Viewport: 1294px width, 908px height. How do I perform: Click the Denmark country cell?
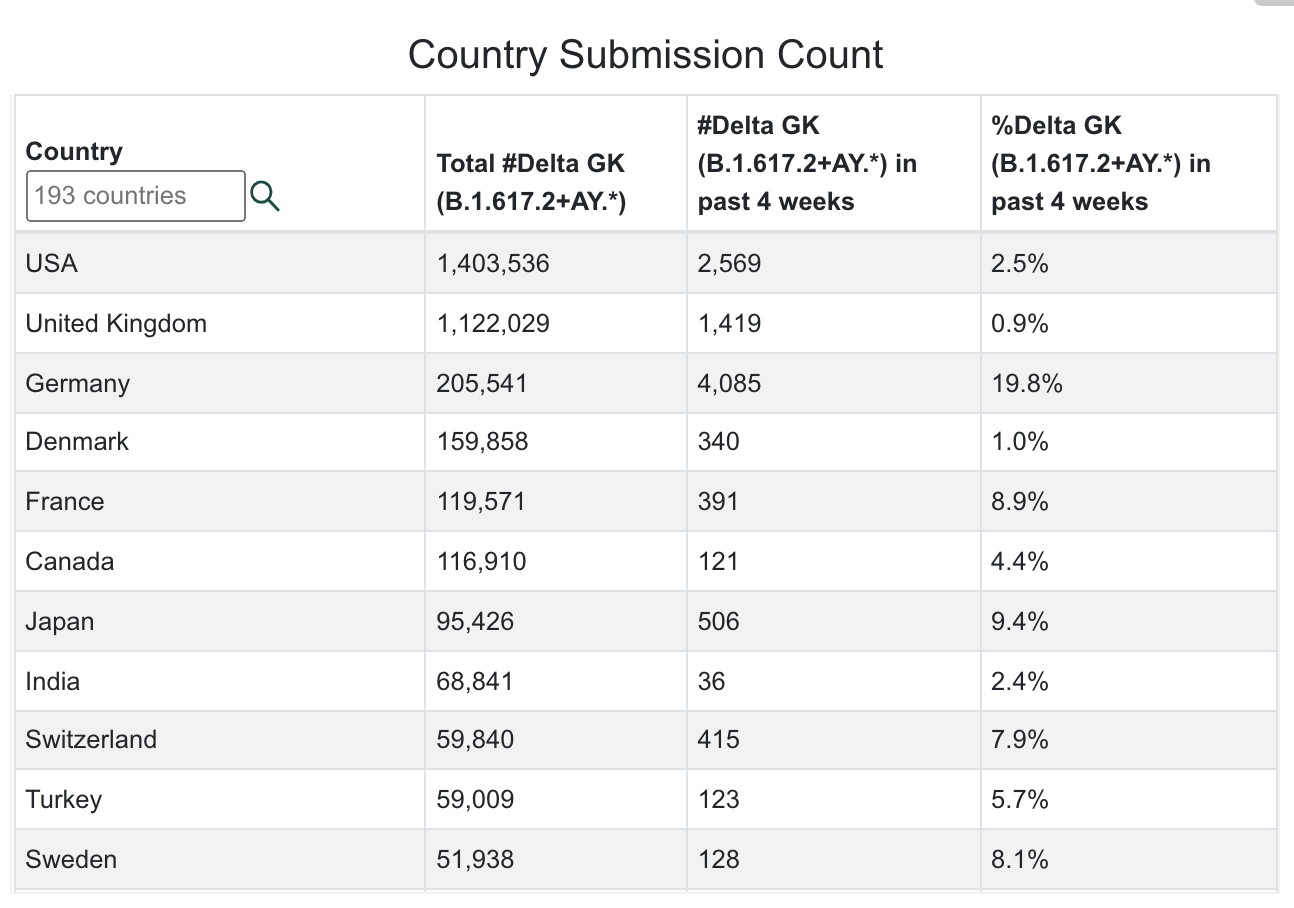[220, 441]
